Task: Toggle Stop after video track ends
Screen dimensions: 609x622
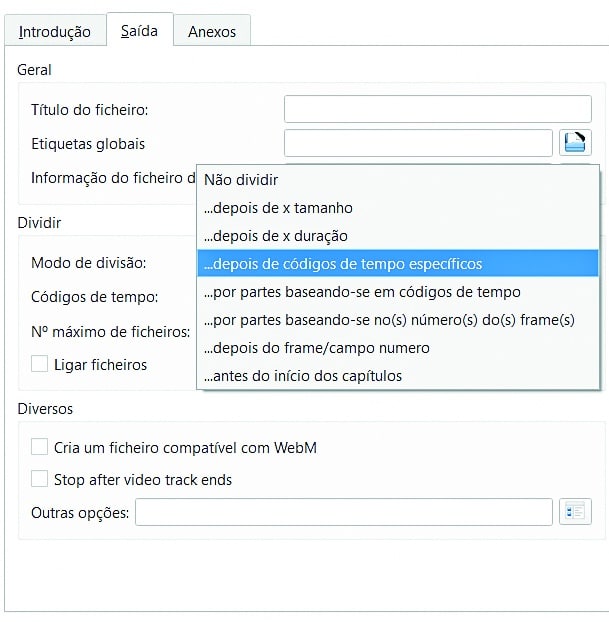Action: [40, 479]
